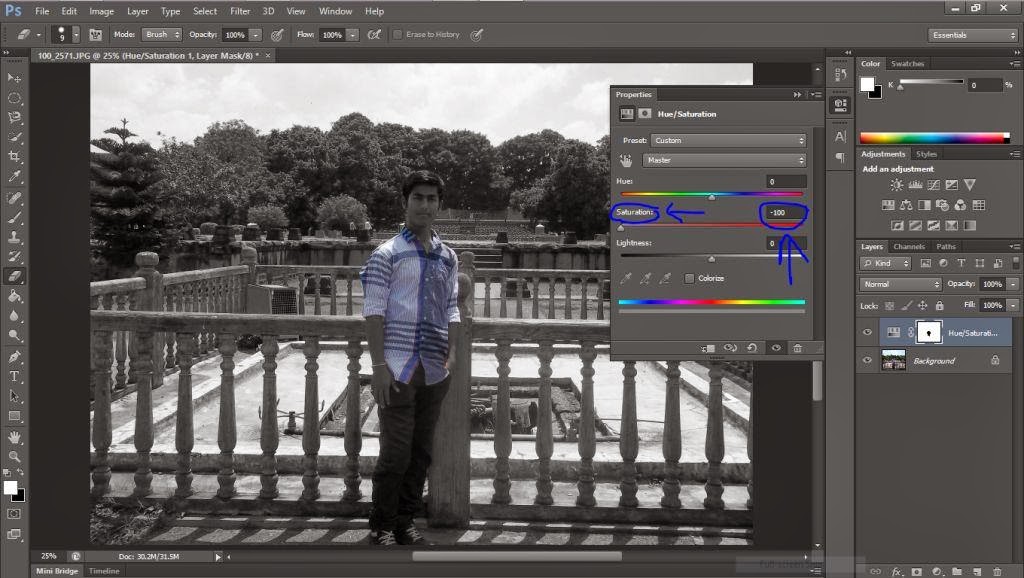Add a Curves adjustment
The image size is (1024, 578).
click(933, 185)
